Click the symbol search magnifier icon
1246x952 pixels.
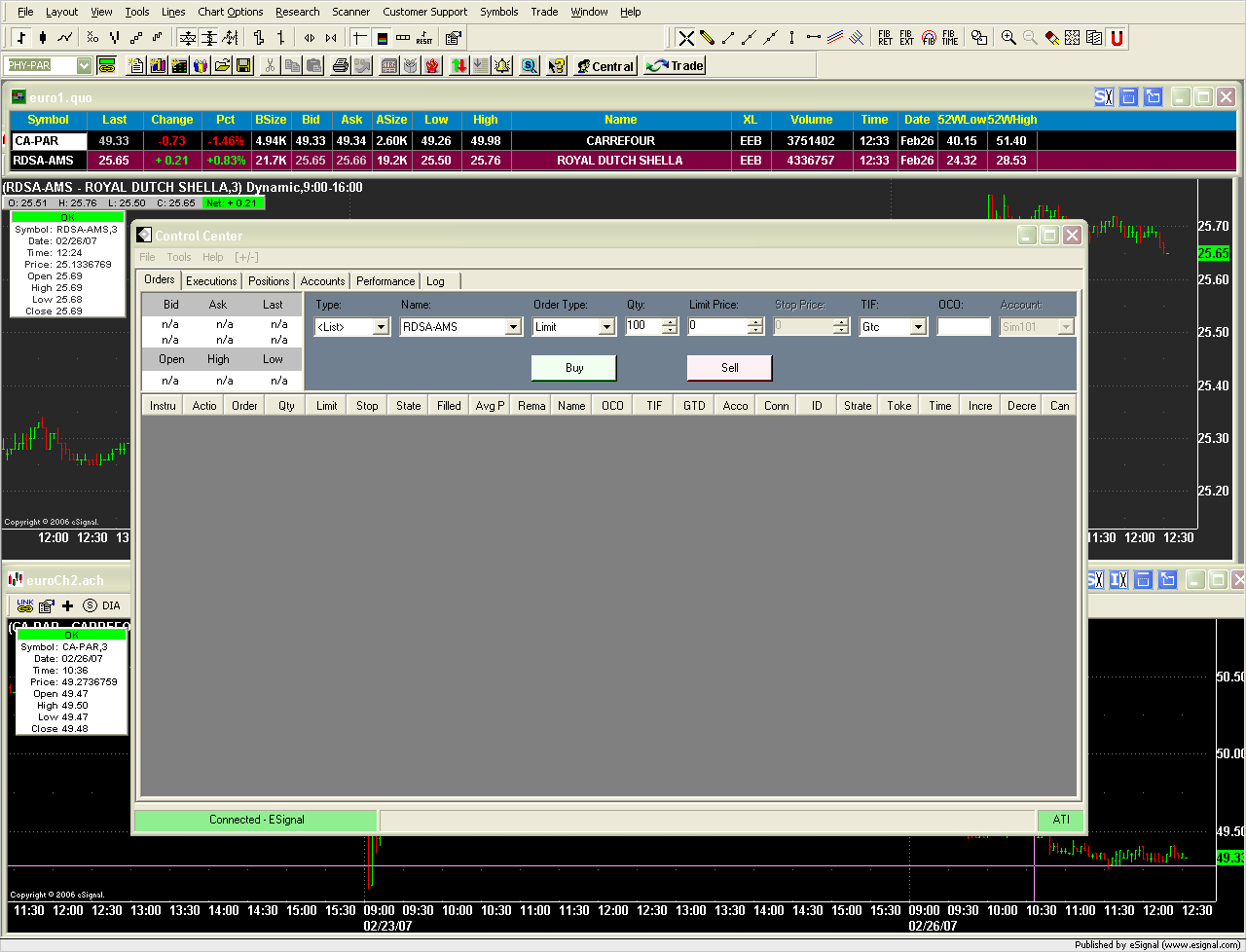coord(530,66)
